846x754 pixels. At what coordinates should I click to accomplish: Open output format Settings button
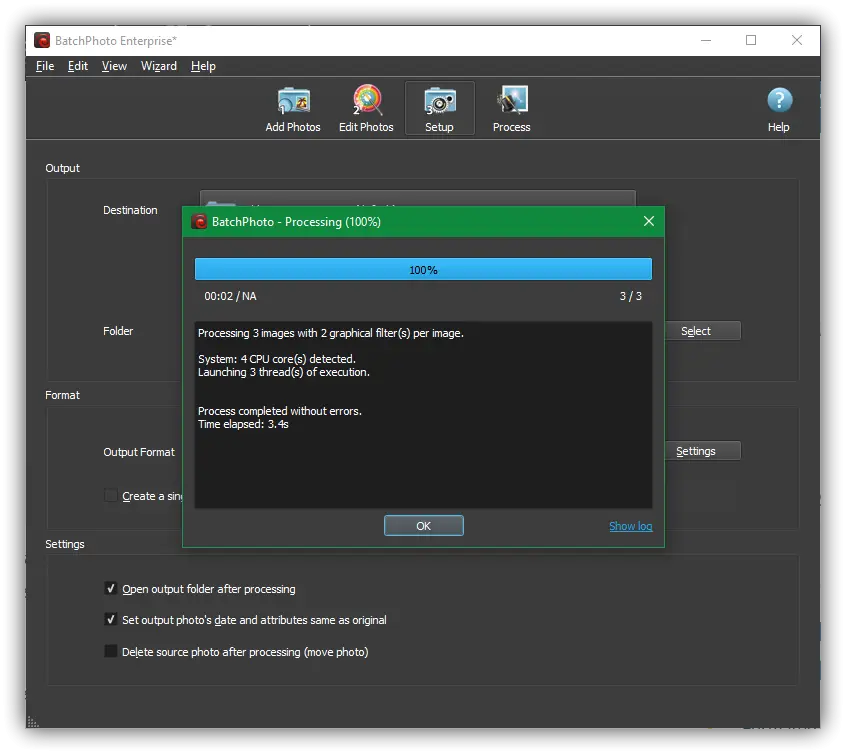702,451
